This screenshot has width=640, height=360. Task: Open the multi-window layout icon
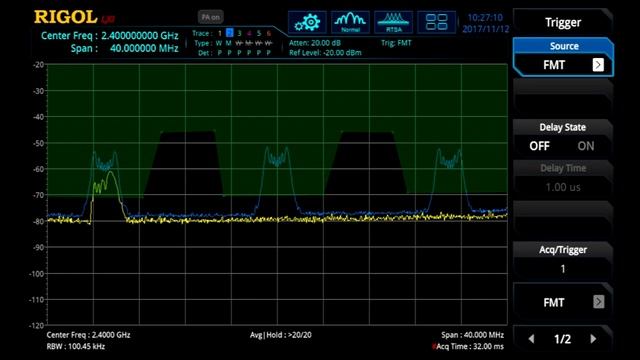436,22
